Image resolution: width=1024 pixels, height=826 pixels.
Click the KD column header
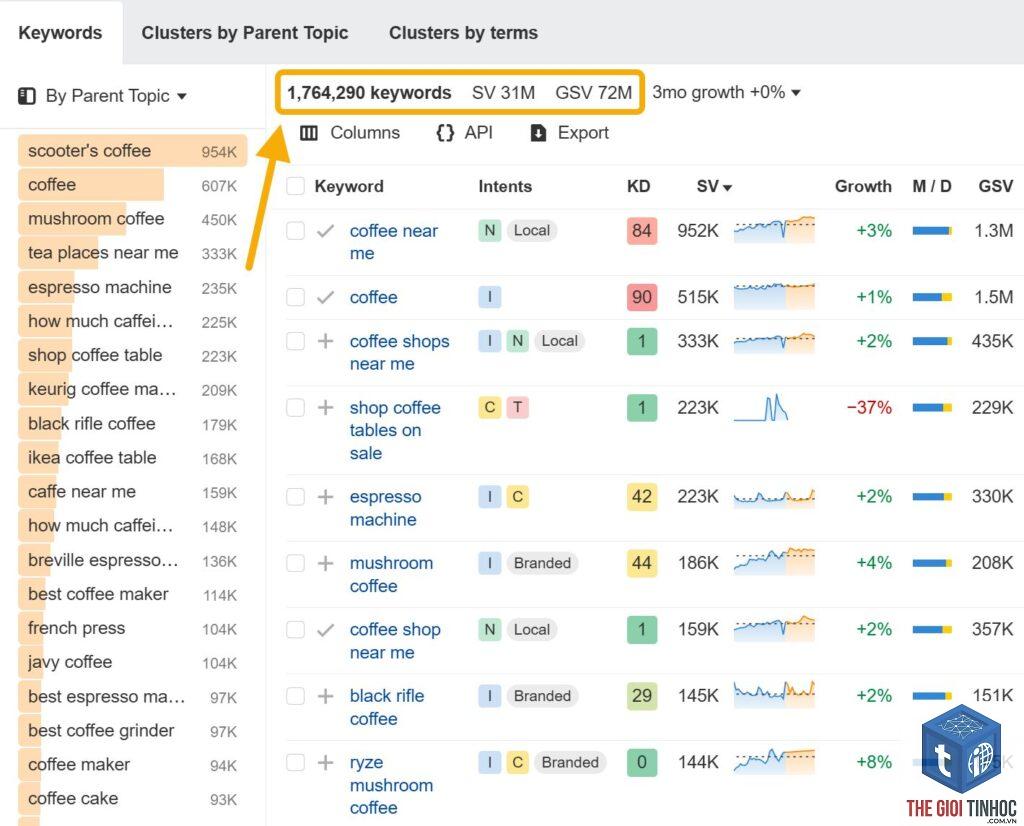pyautogui.click(x=638, y=186)
